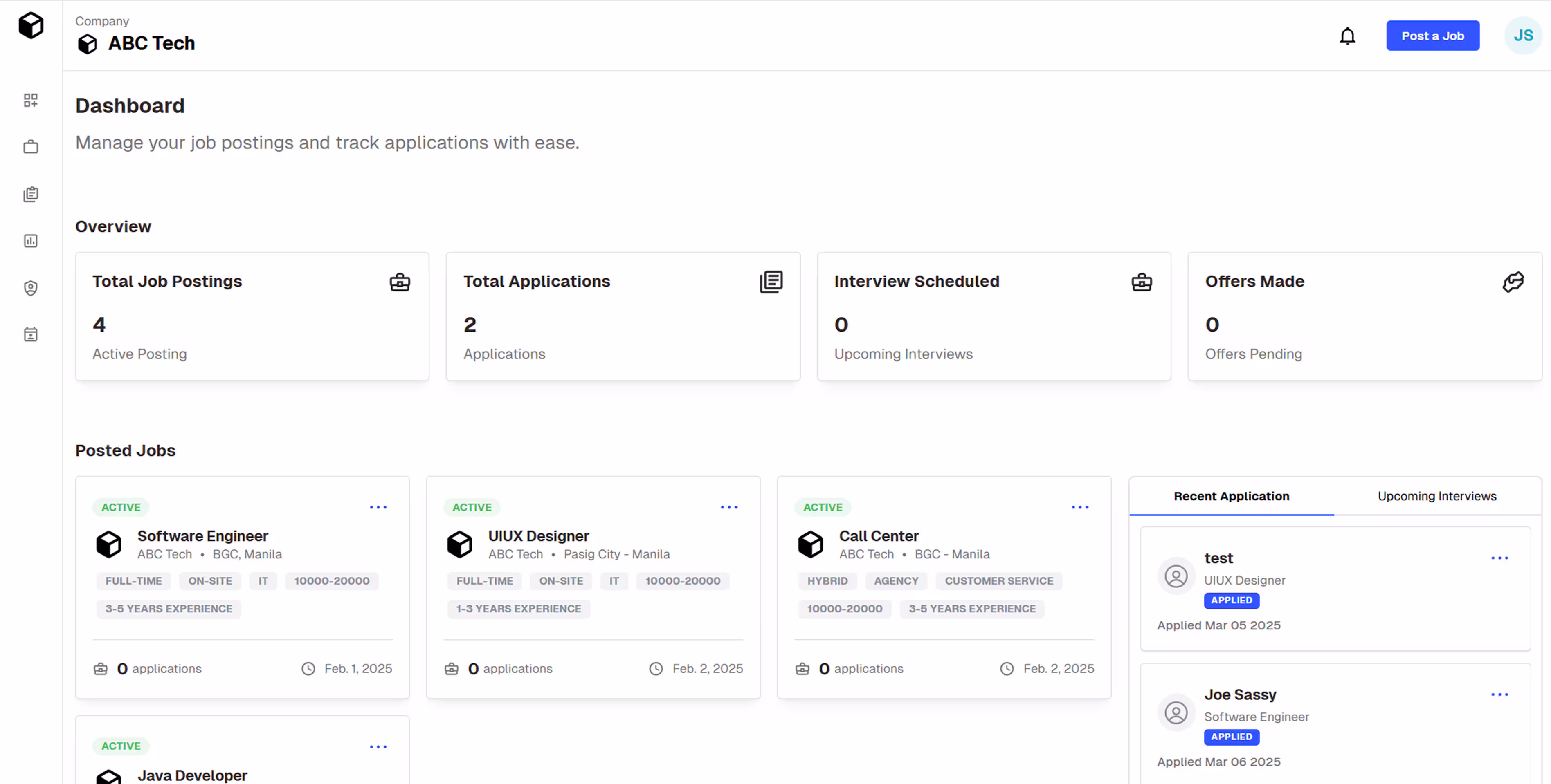Open the bar chart analytics icon in sidebar
1551x784 pixels.
[x=31, y=241]
